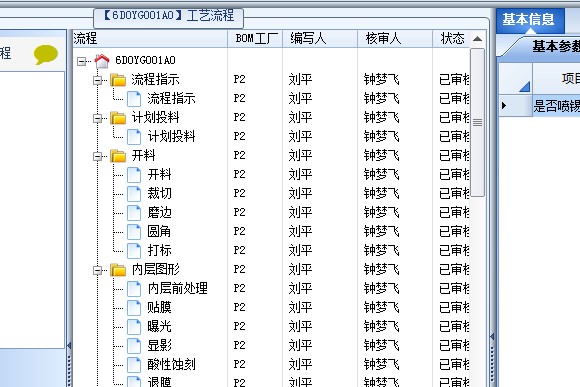Sort by the 状态 column header

click(452, 38)
